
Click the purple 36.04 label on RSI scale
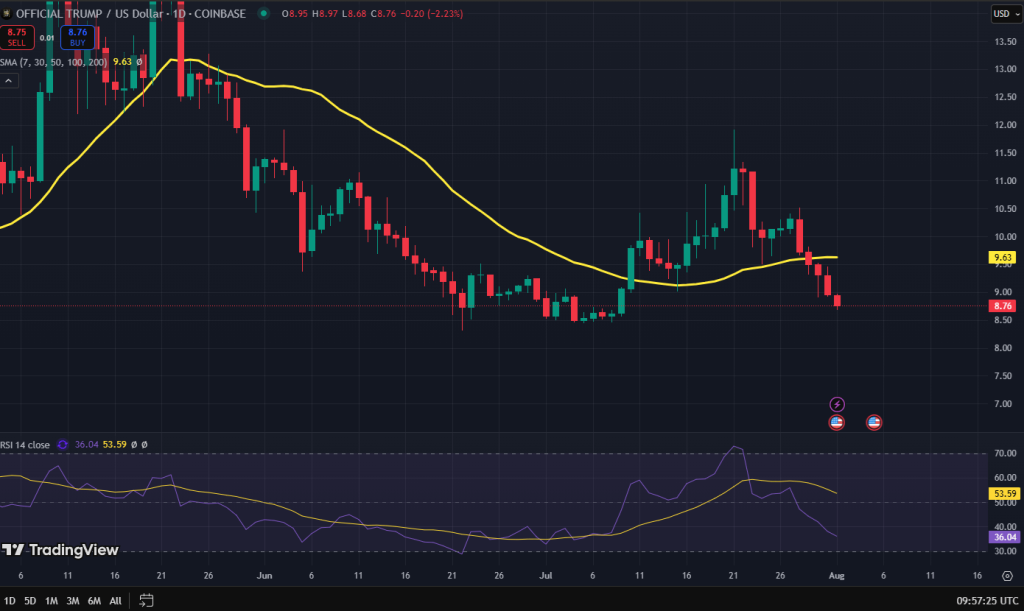(x=1004, y=537)
